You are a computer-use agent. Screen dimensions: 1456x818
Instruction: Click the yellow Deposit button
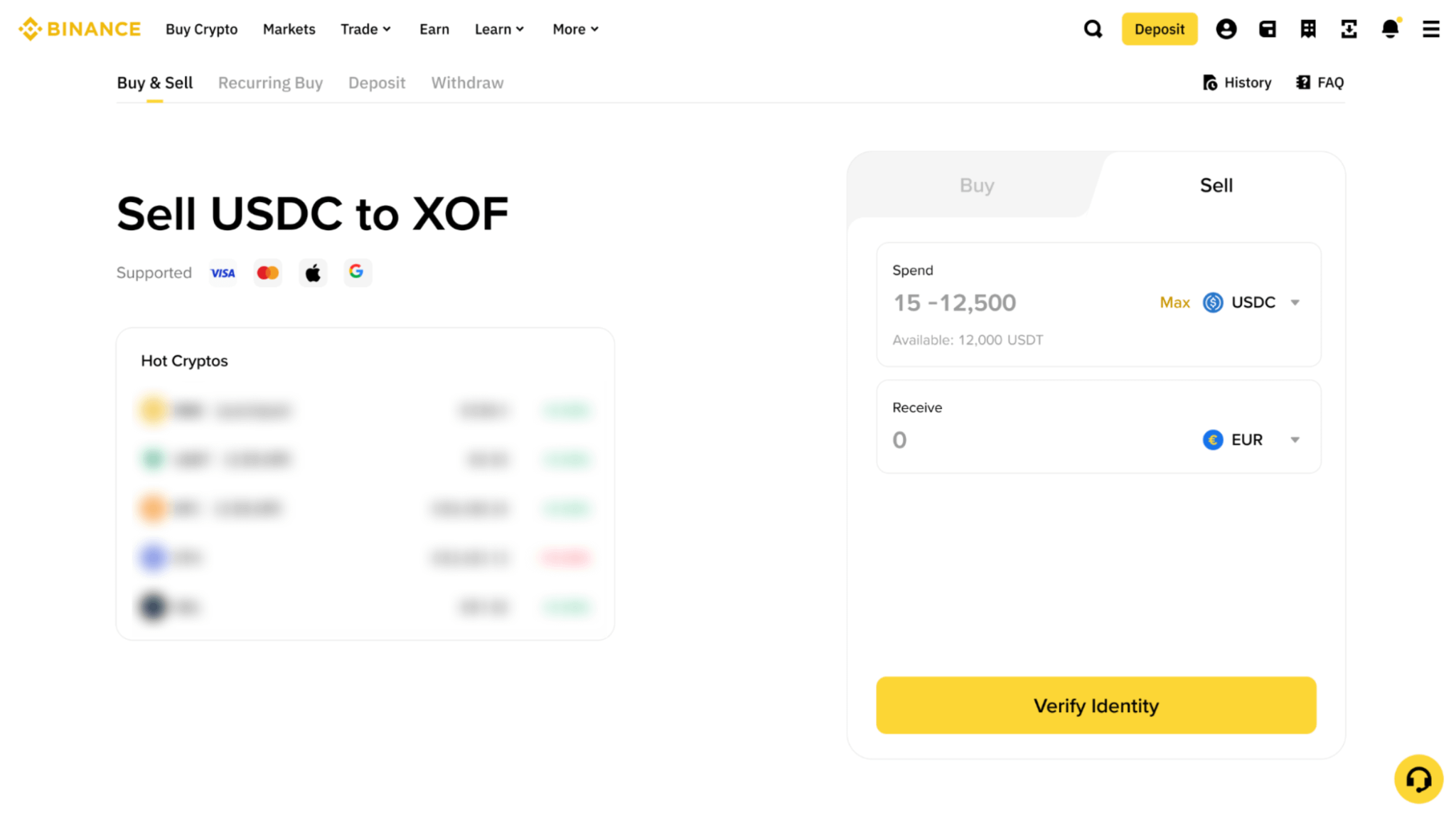pyautogui.click(x=1159, y=29)
